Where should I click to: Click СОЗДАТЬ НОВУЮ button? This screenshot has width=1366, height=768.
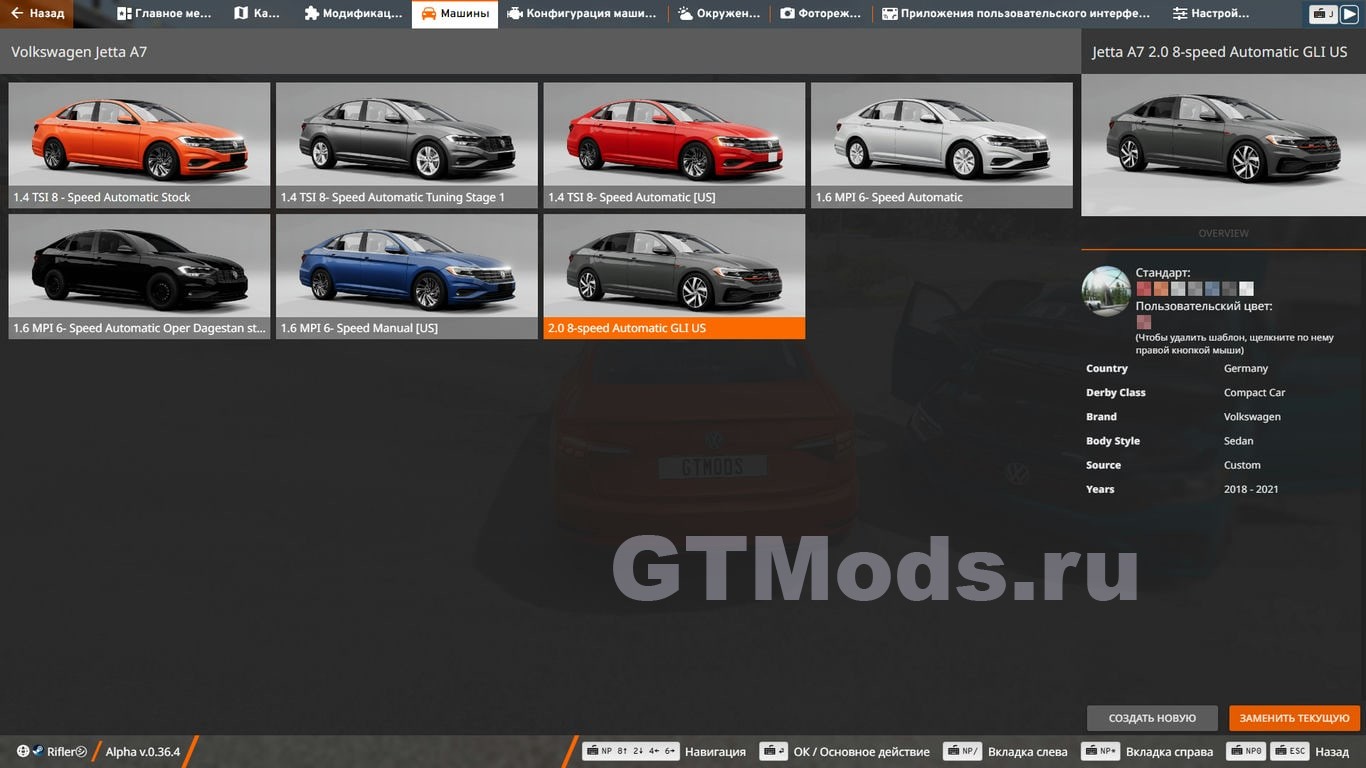pos(1152,718)
